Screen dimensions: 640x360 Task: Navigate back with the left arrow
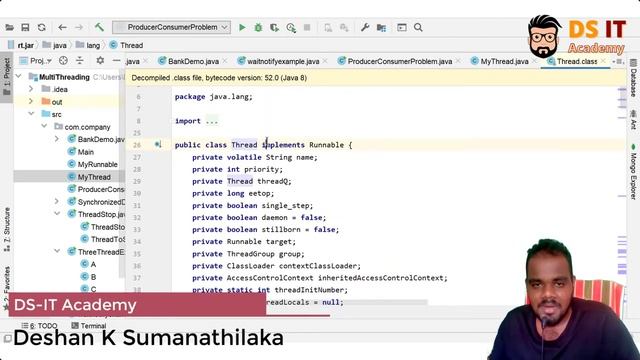[x=62, y=27]
